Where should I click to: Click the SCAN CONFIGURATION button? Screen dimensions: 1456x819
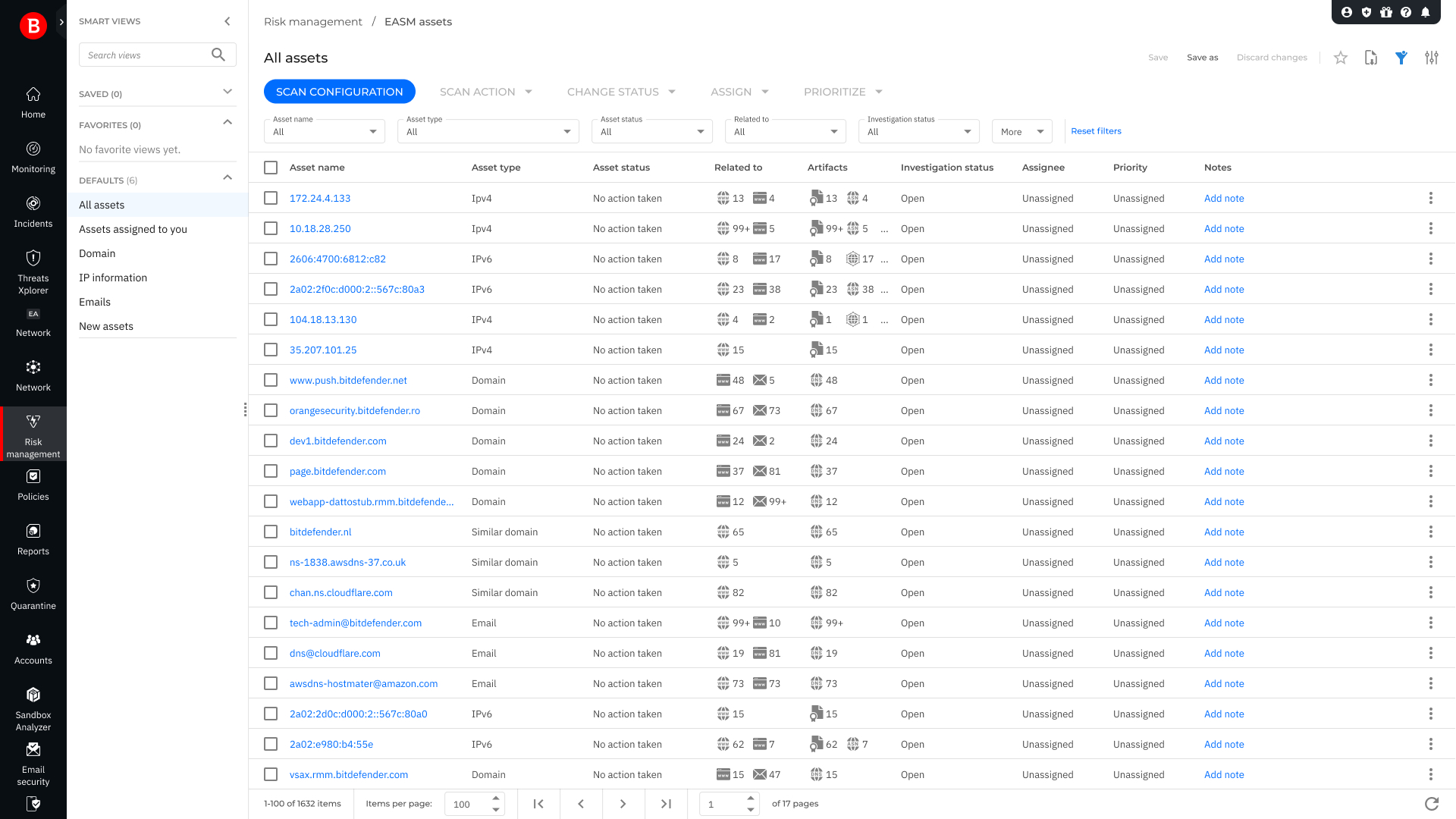coord(339,92)
